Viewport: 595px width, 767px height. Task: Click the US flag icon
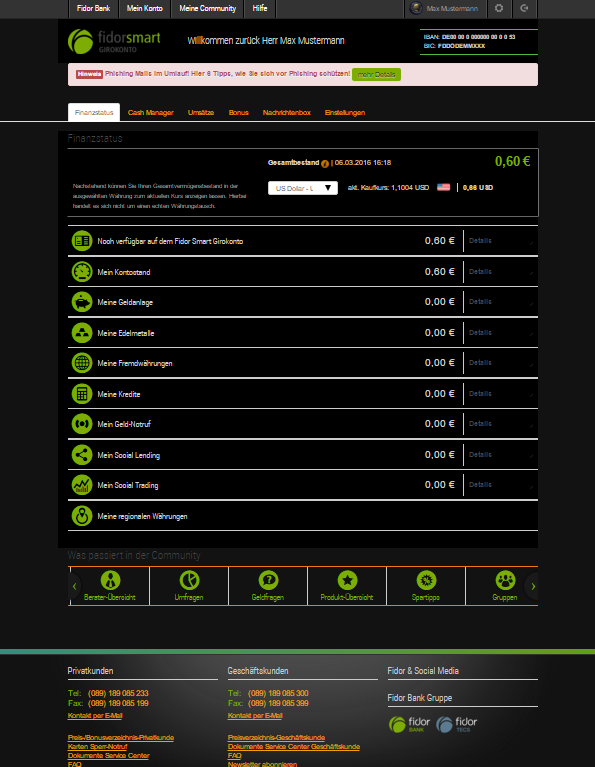point(443,187)
